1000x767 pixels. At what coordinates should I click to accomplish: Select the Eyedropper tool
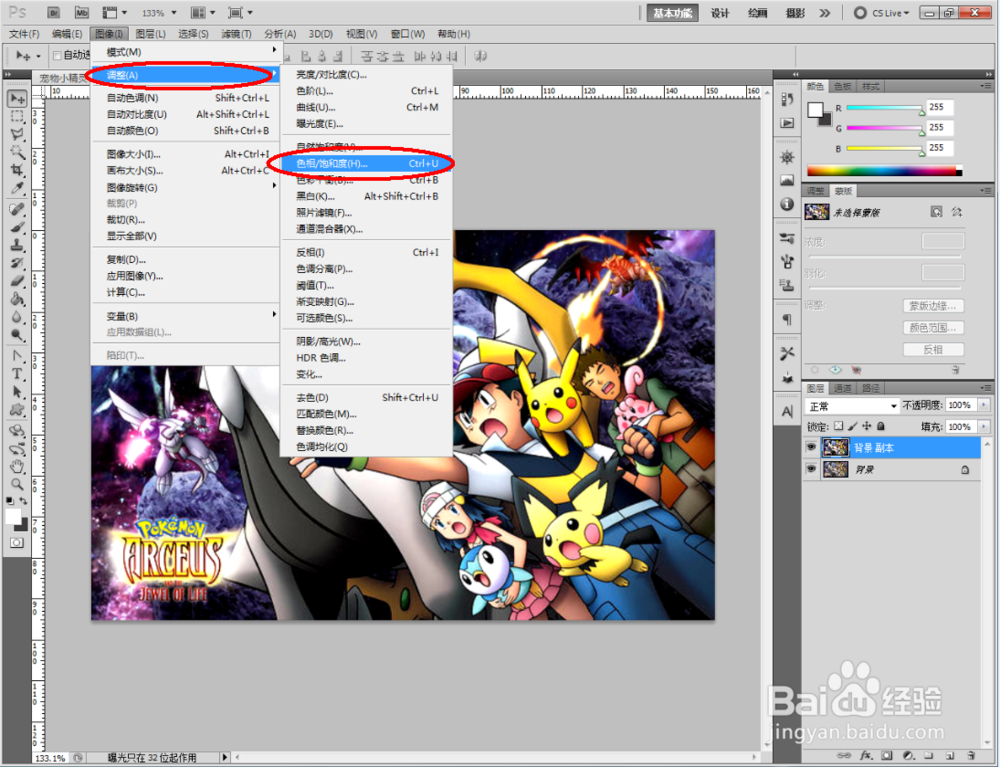17,188
